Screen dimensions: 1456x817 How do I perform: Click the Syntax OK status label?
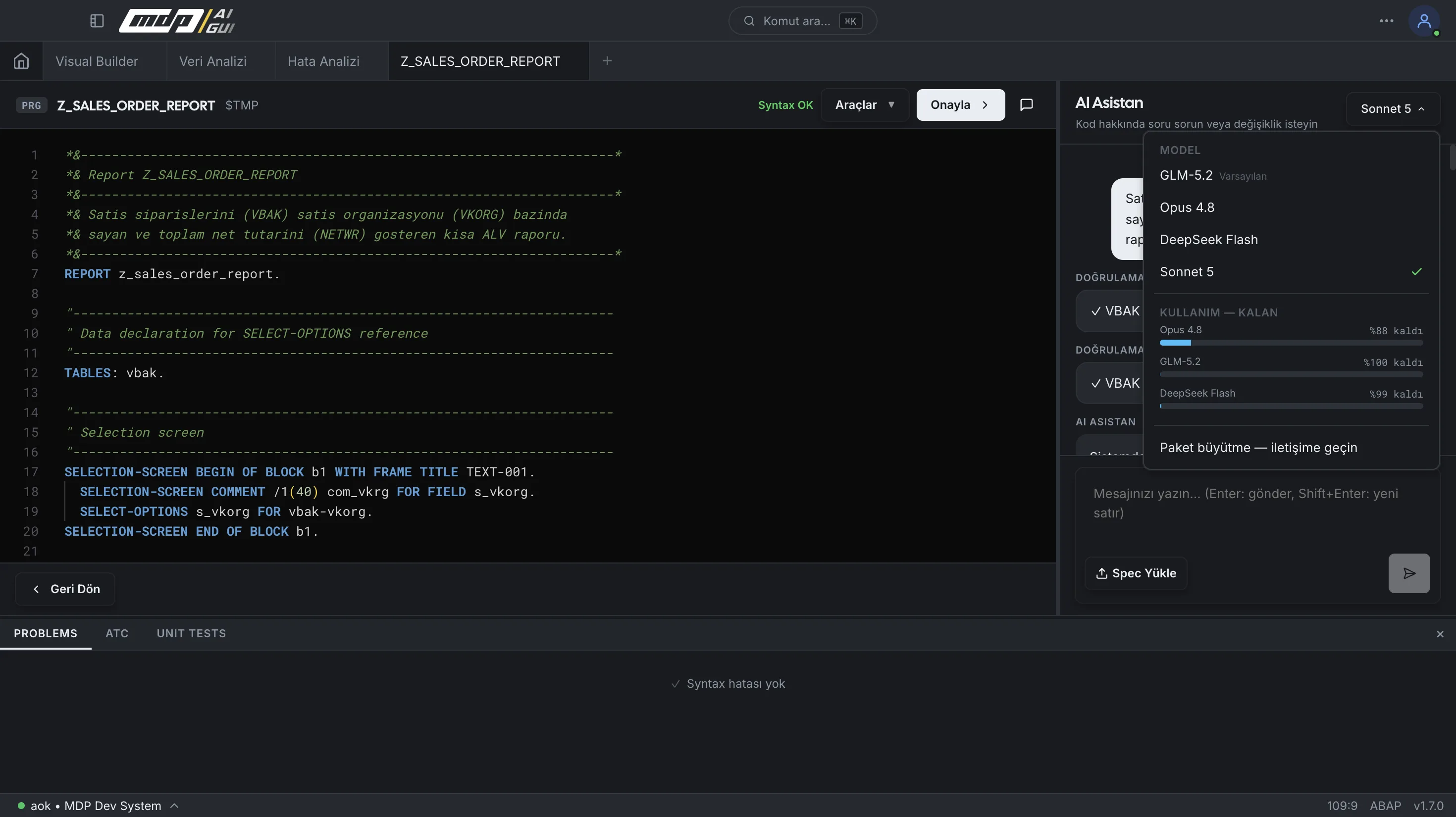(x=785, y=104)
